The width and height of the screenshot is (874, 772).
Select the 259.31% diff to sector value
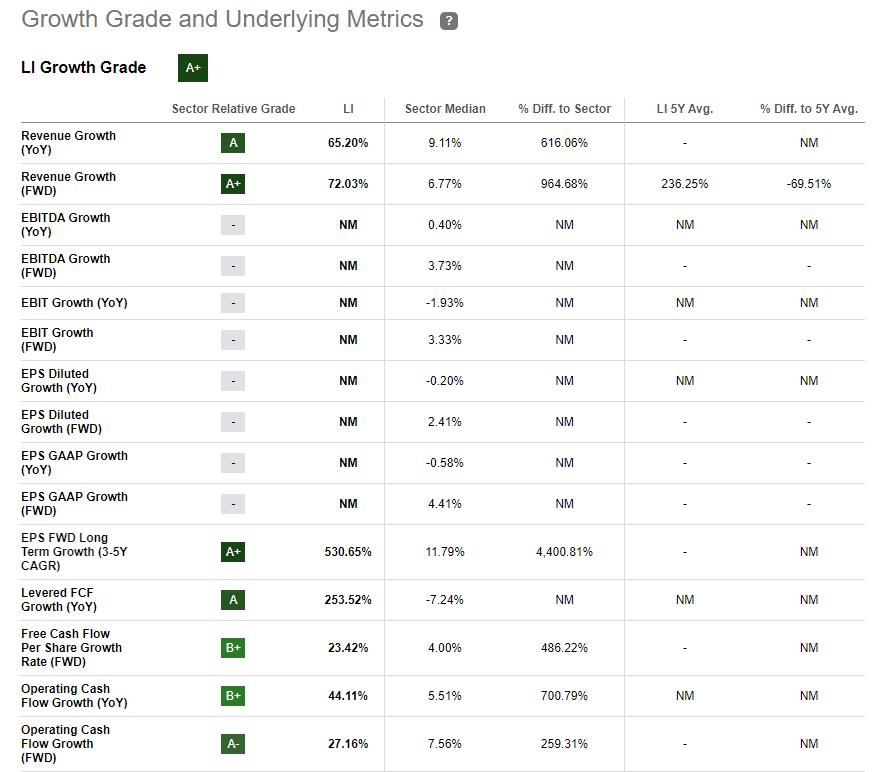(x=564, y=744)
